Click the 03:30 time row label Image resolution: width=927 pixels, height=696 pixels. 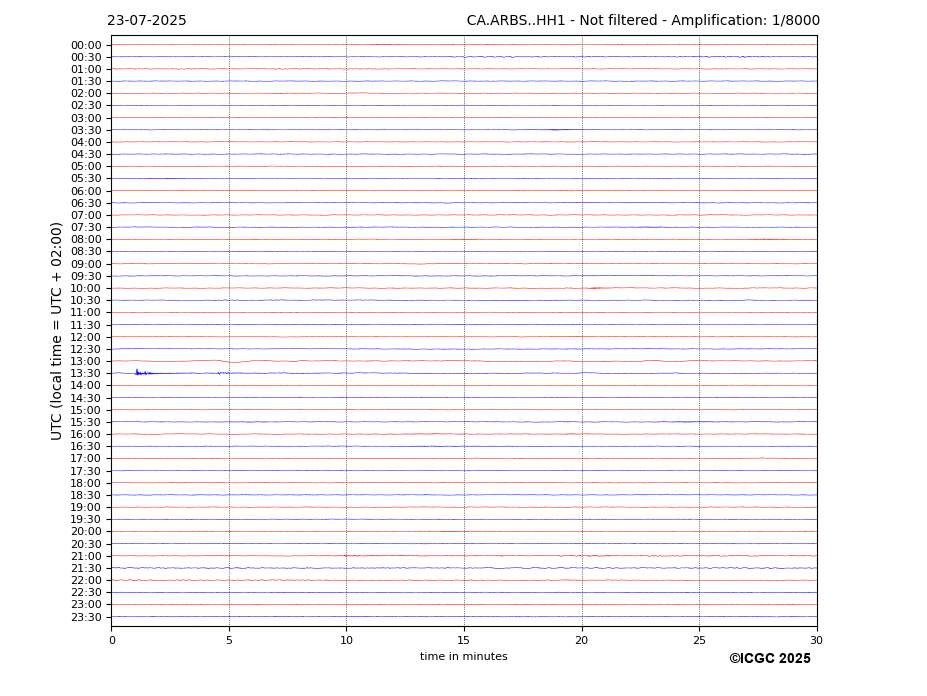pos(86,130)
